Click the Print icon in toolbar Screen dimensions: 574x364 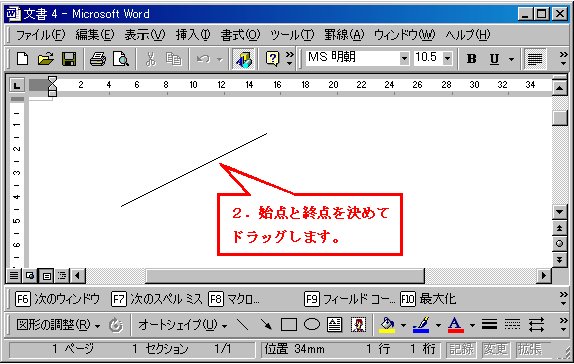pos(98,59)
